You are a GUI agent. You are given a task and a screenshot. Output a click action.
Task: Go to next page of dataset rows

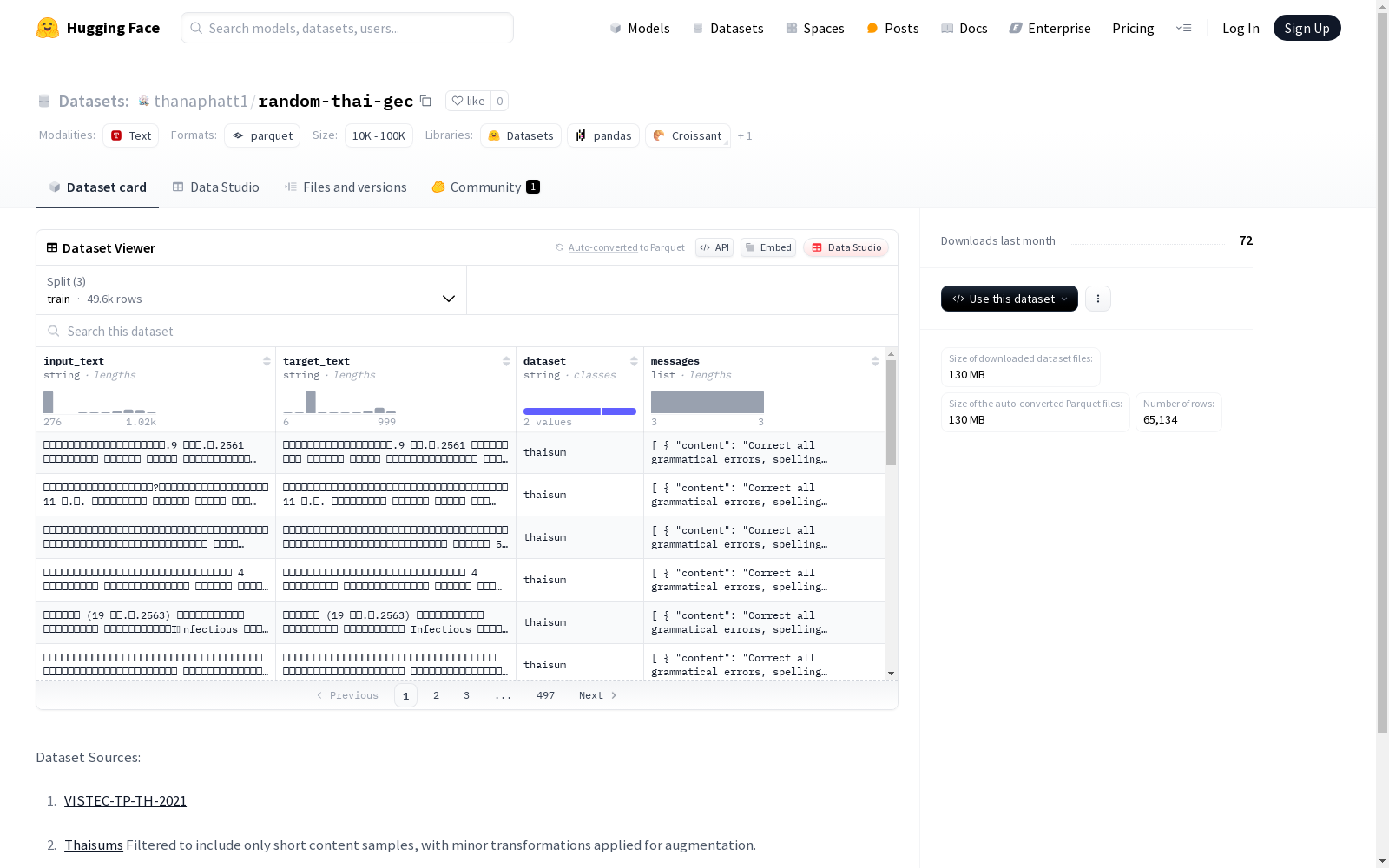tap(598, 695)
